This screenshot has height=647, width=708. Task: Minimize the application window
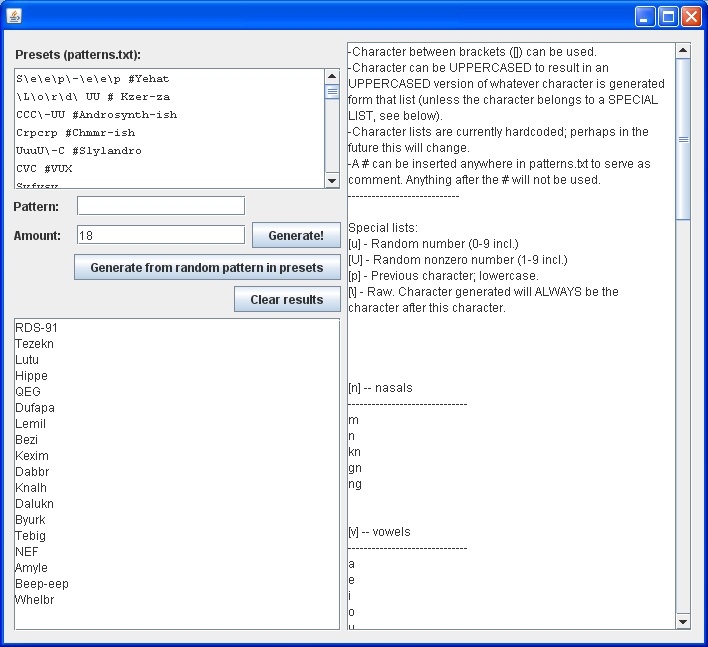645,16
